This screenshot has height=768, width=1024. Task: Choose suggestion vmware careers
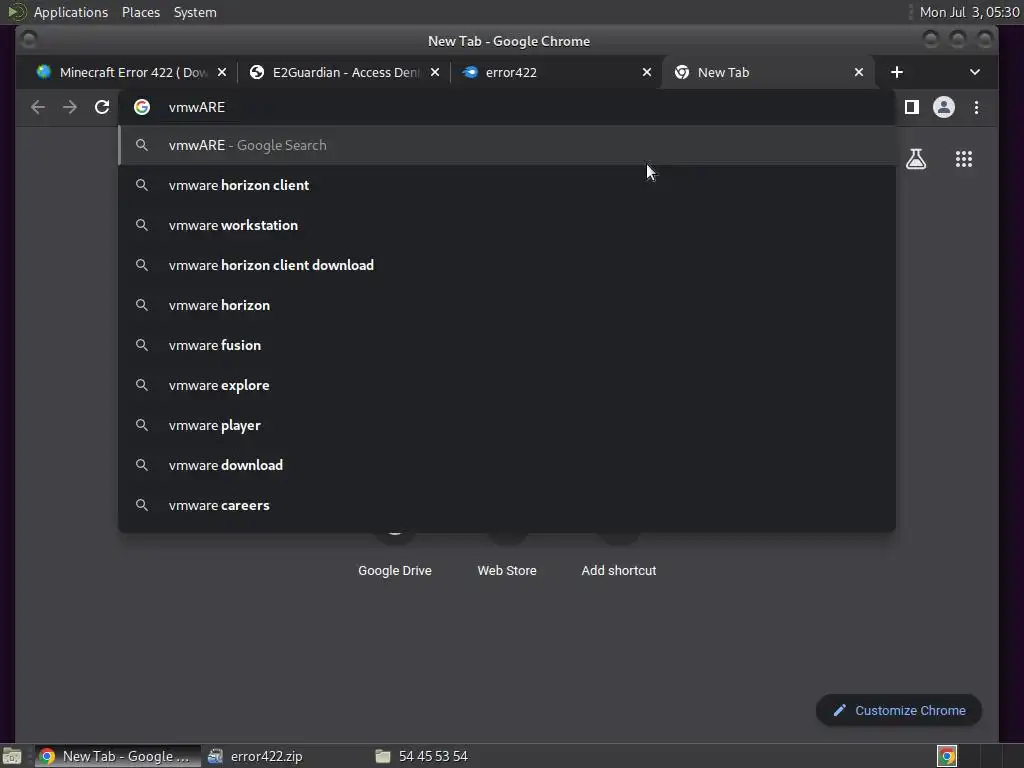point(506,505)
